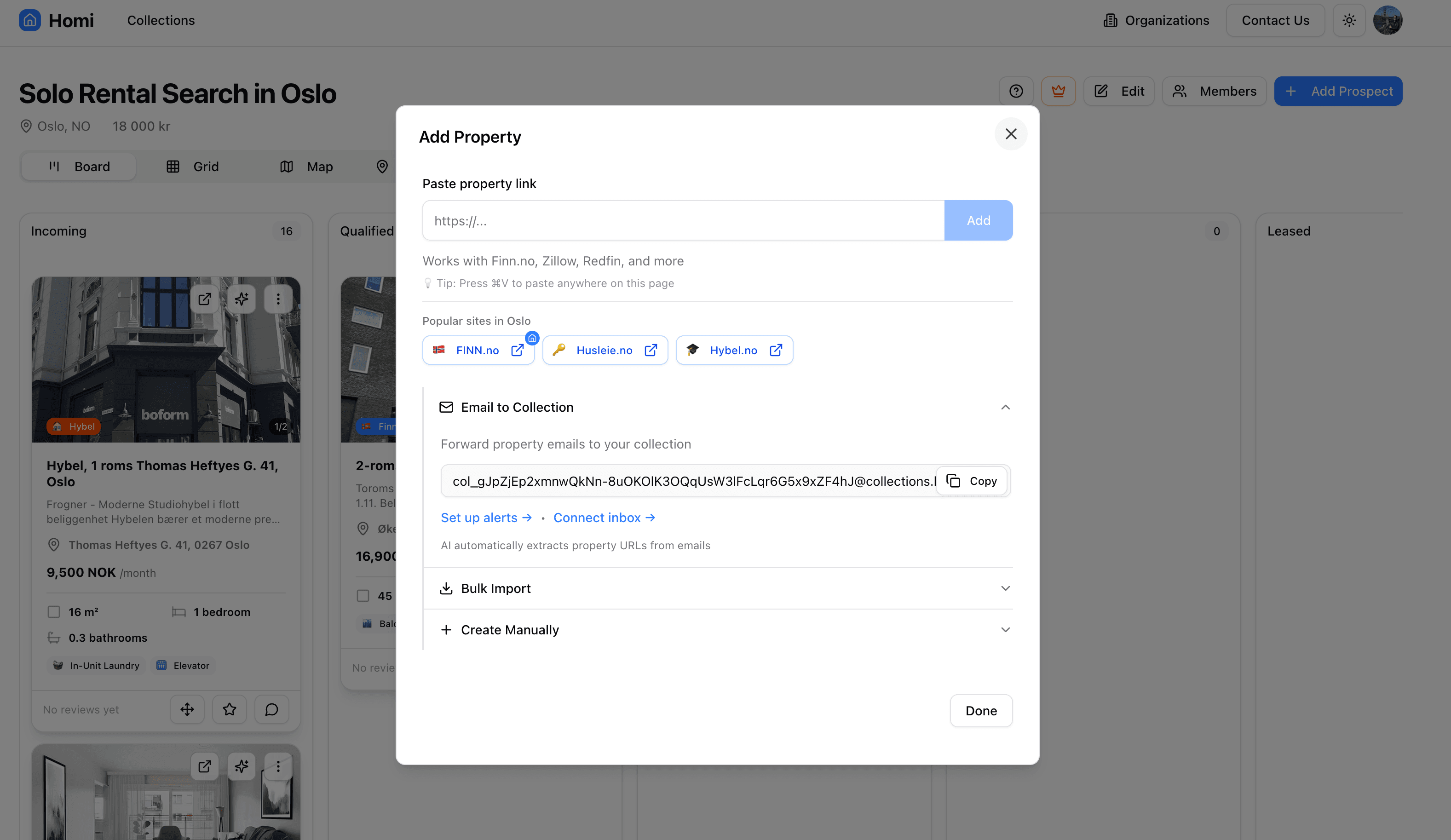Copy the collection email address
The width and height of the screenshot is (1451, 840).
point(971,481)
